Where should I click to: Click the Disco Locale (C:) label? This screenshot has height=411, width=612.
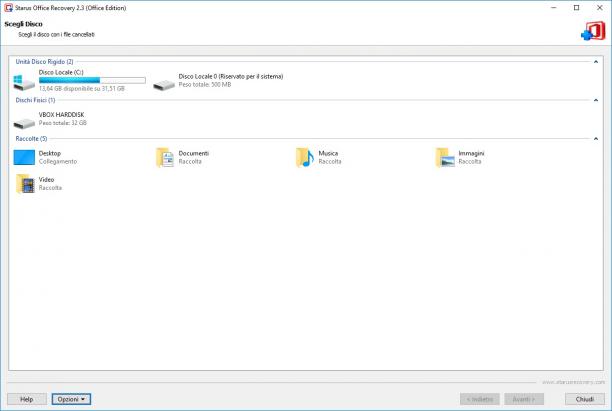click(x=61, y=72)
